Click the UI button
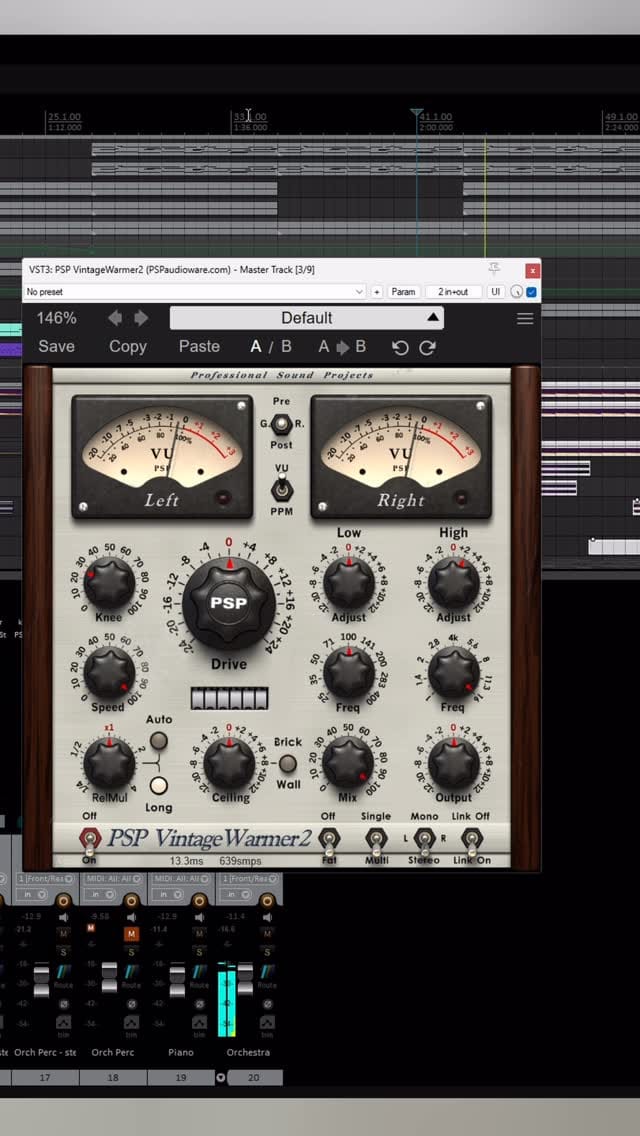Image resolution: width=640 pixels, height=1136 pixels. click(x=496, y=292)
